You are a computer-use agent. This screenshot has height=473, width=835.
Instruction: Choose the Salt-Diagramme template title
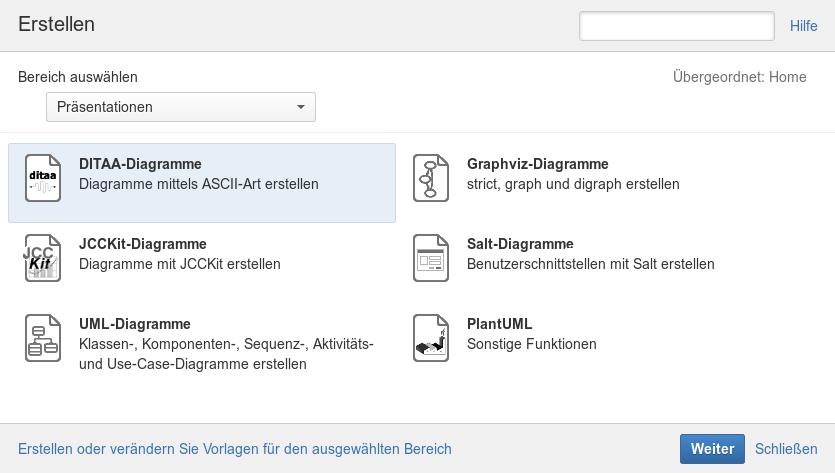(520, 244)
